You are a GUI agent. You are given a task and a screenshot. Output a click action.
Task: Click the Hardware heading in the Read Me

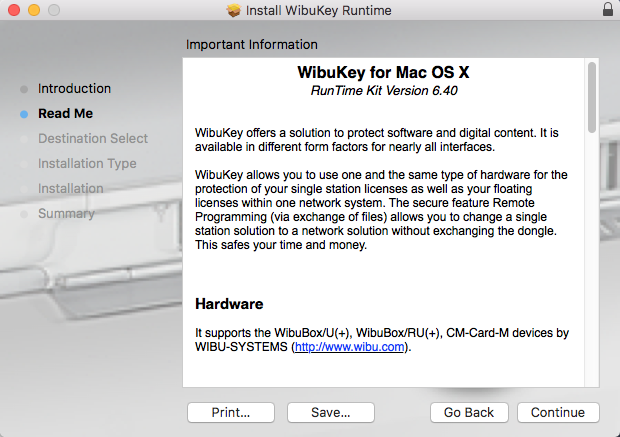click(228, 303)
